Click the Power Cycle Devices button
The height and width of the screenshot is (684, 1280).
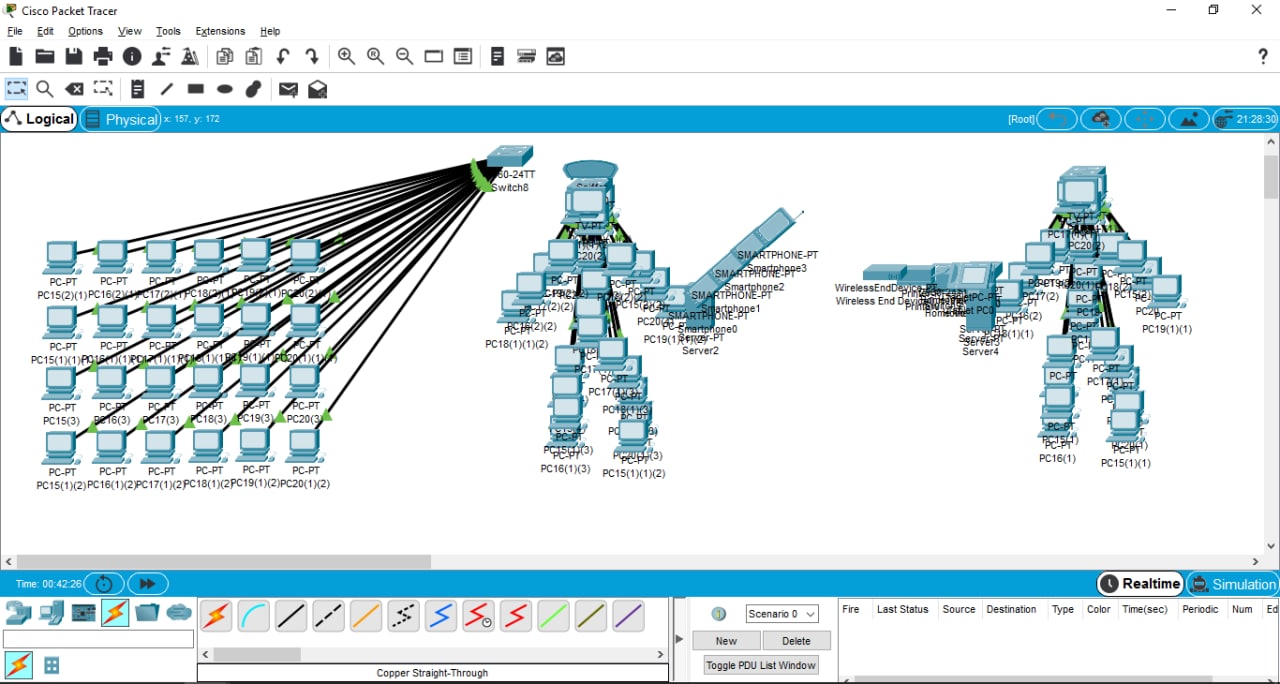(x=104, y=584)
